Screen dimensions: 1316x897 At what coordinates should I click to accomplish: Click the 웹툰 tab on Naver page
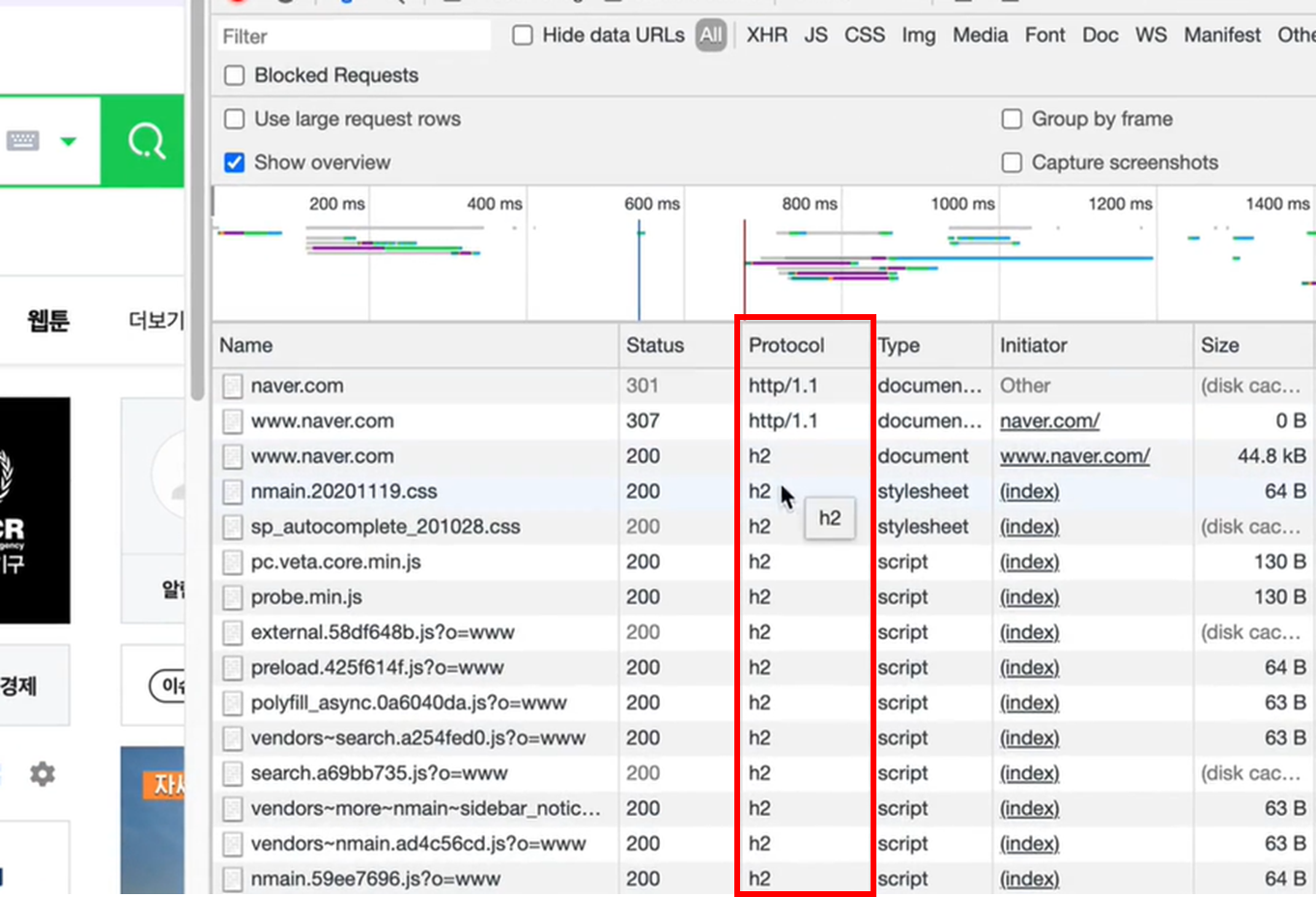coord(48,320)
